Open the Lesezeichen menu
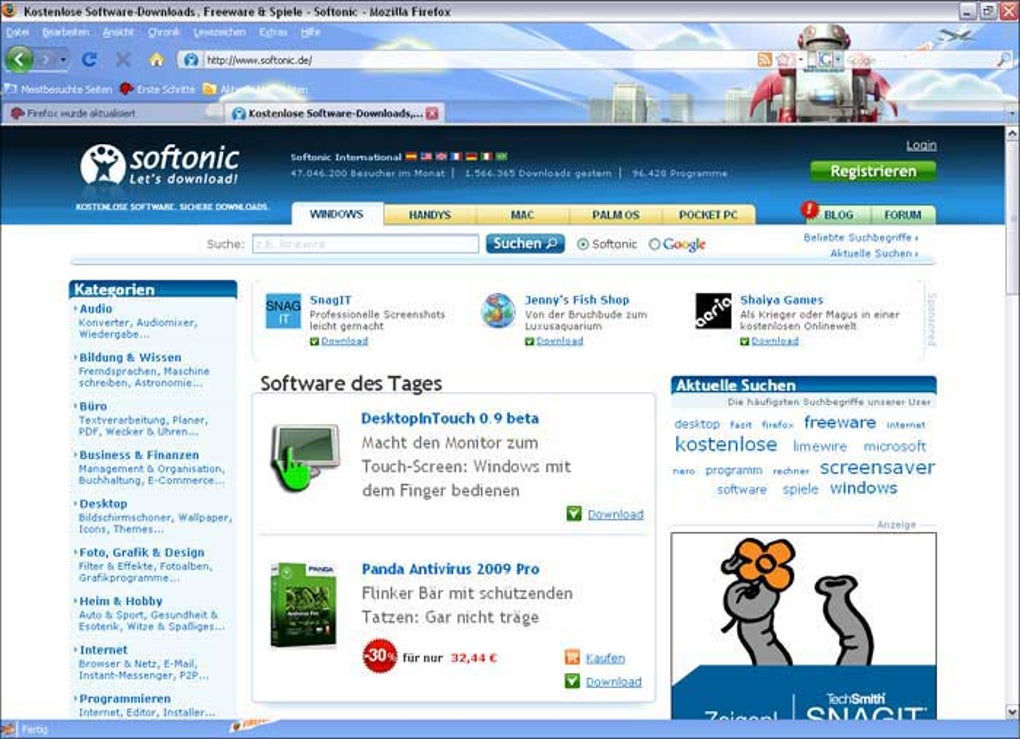The height and width of the screenshot is (739, 1020). pyautogui.click(x=219, y=32)
